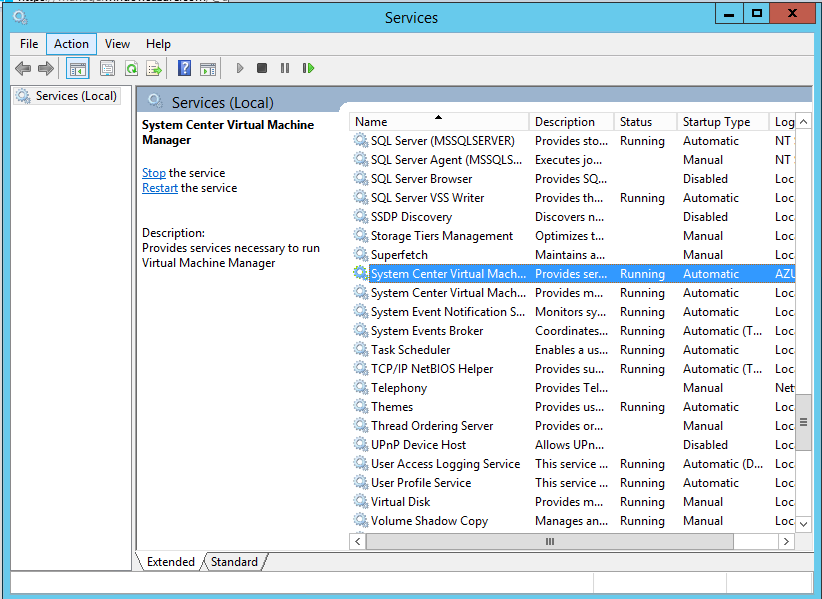The height and width of the screenshot is (599, 822).
Task: Click the gear icon beside Themes
Action: [x=361, y=406]
